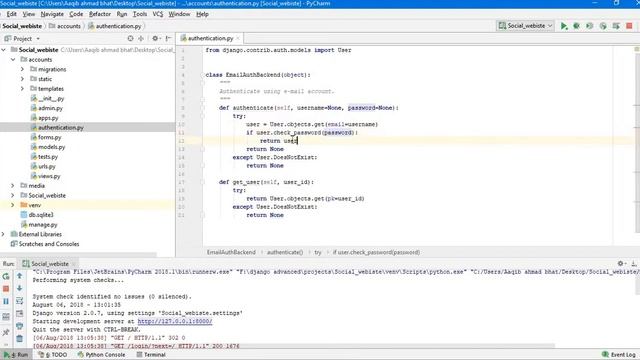Open Project panel settings gear
This screenshot has width=640, height=360.
[x=155, y=38]
